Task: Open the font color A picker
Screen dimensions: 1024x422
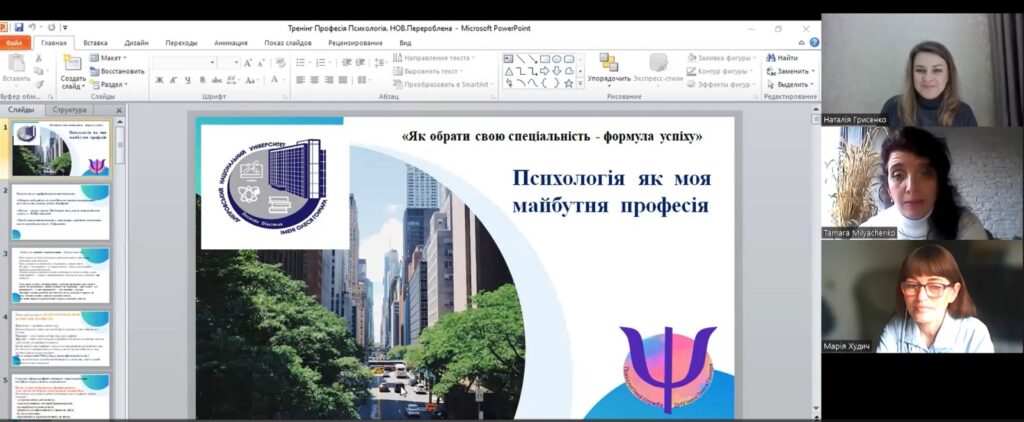Action: pos(276,80)
